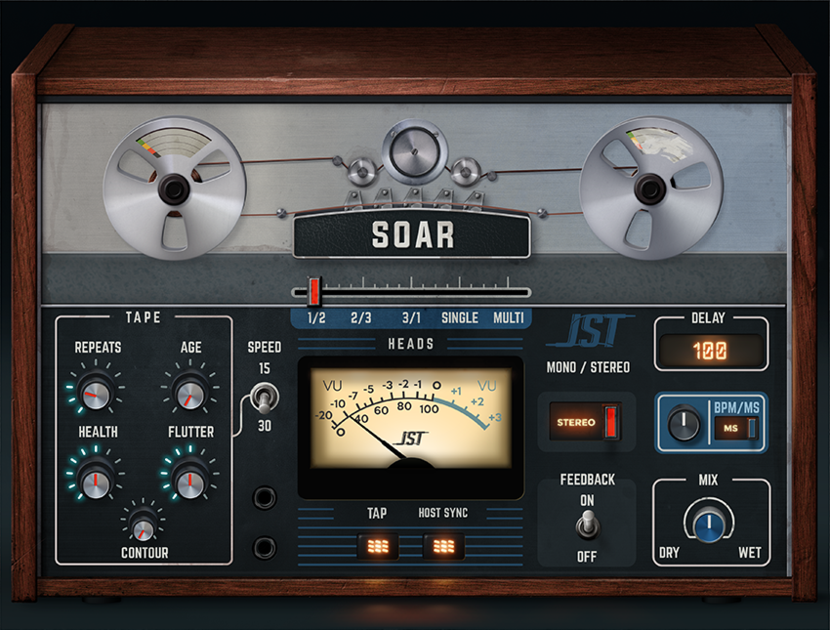
Task: Click the Tap tempo button
Action: 377,546
